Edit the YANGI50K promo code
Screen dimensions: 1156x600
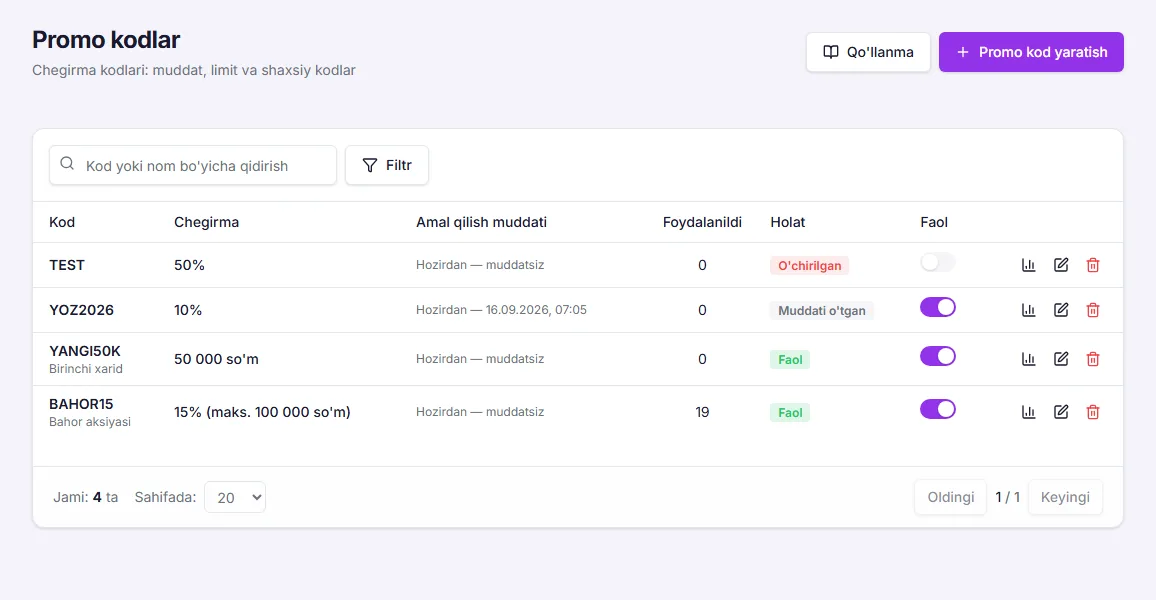(1061, 359)
